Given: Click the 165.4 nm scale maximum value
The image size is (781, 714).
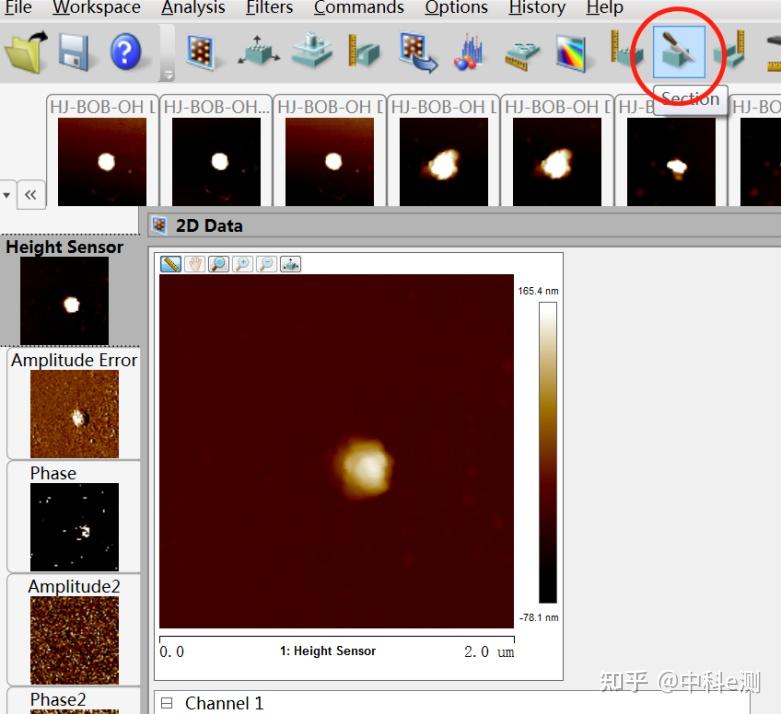Looking at the screenshot, I should [x=538, y=291].
